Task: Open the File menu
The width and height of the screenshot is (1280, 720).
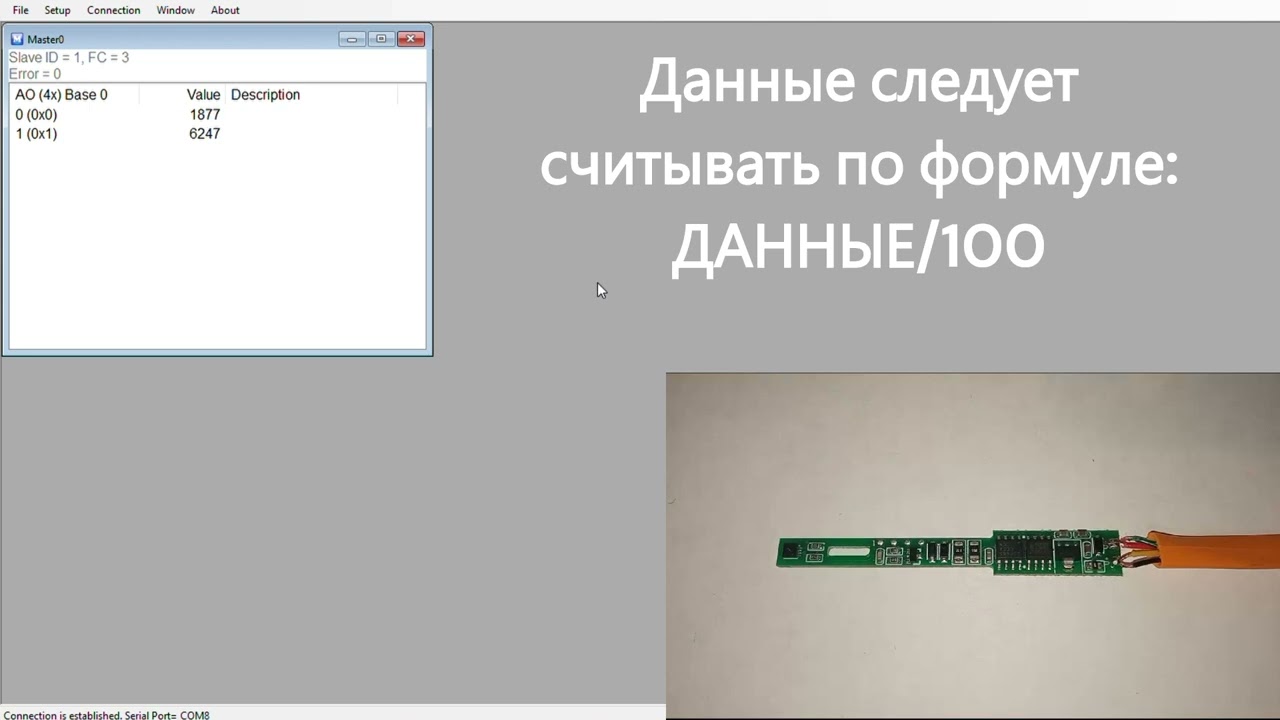Action: 20,10
